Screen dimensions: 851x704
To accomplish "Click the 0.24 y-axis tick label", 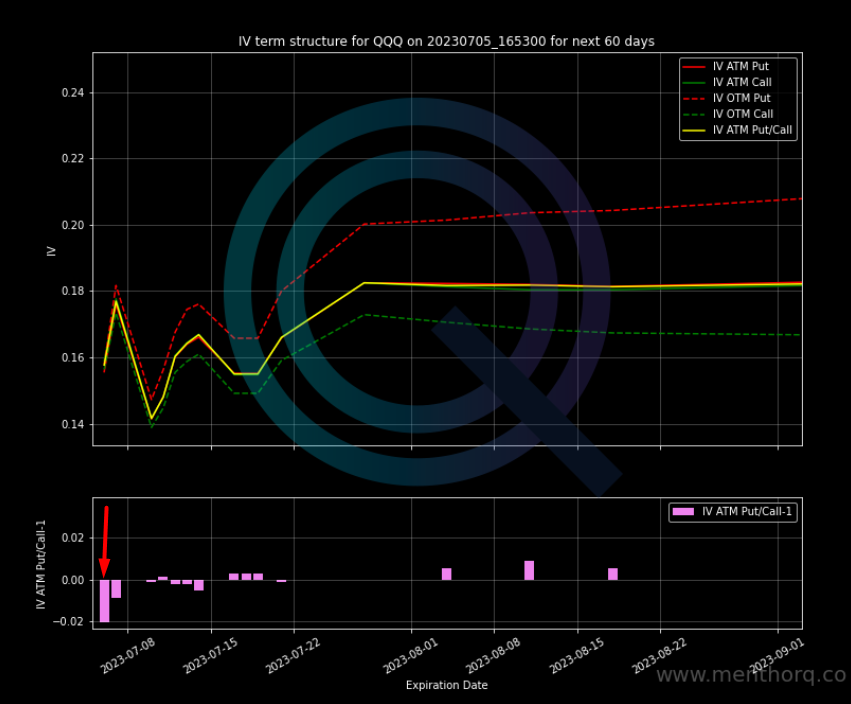I will pos(73,93).
